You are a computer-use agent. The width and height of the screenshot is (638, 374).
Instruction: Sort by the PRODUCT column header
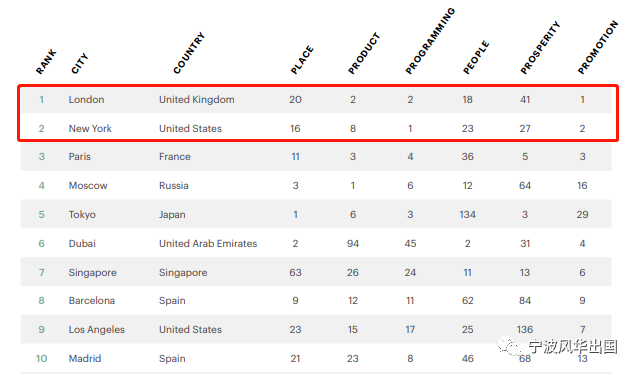pyautogui.click(x=364, y=53)
